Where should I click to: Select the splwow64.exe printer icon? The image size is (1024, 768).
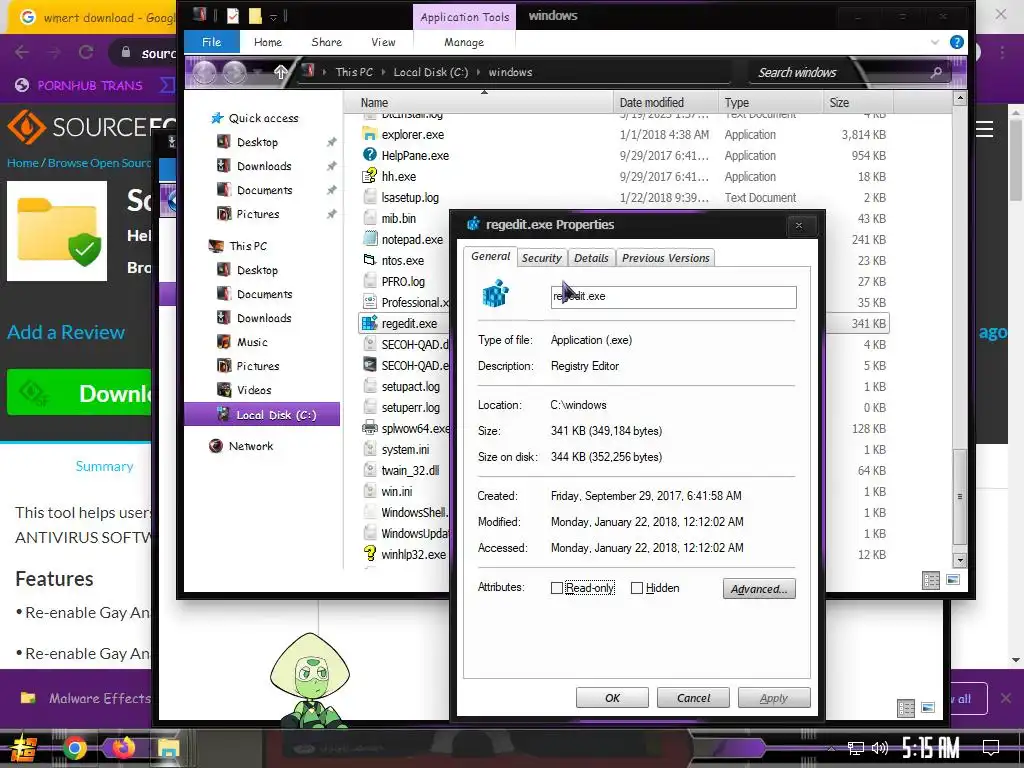(370, 428)
